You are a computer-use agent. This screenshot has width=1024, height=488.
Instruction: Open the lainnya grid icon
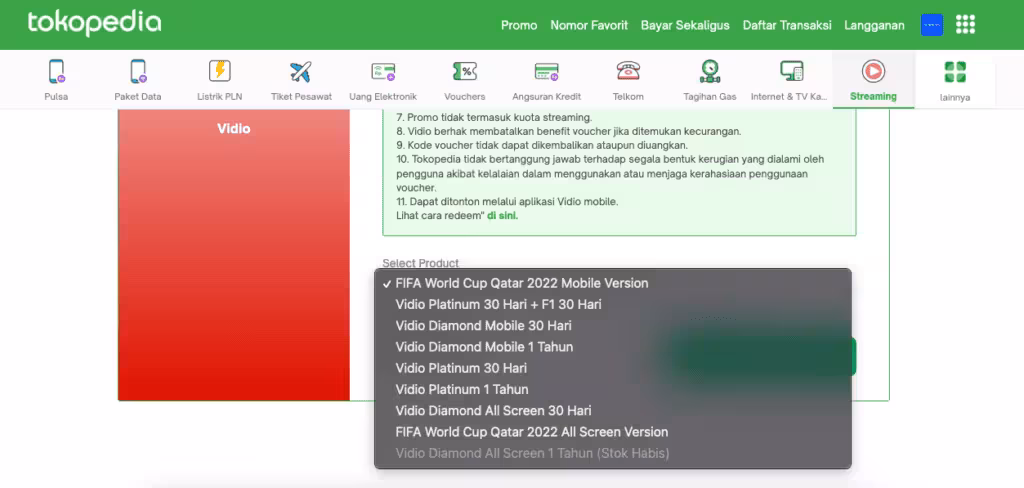click(x=955, y=72)
